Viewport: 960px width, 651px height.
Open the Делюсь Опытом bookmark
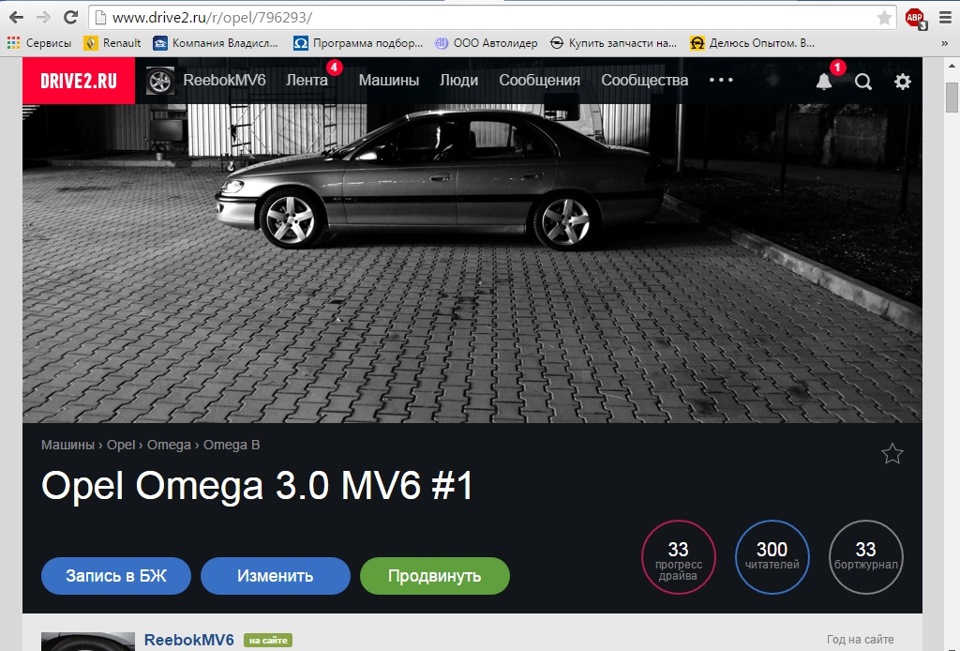pyautogui.click(x=752, y=43)
